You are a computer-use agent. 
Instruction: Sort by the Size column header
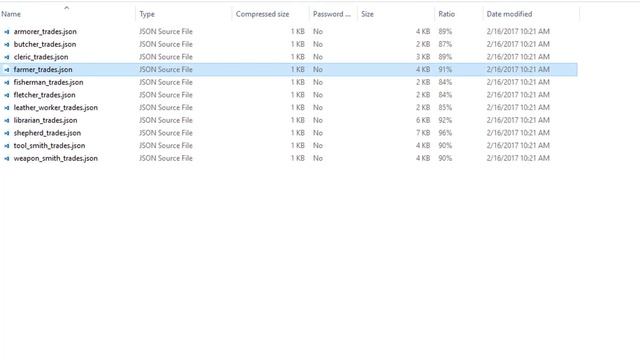point(367,14)
